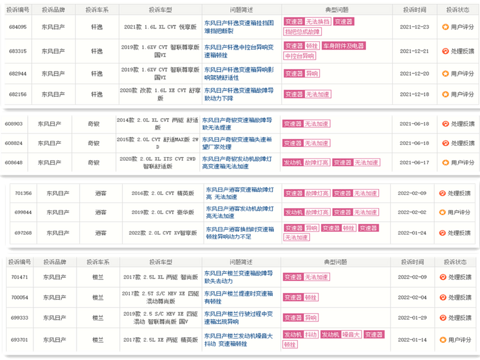The width and height of the screenshot is (480, 360).
Task: Open the 中控台异响 description link for complaint 683315
Action: pyautogui.click(x=239, y=51)
